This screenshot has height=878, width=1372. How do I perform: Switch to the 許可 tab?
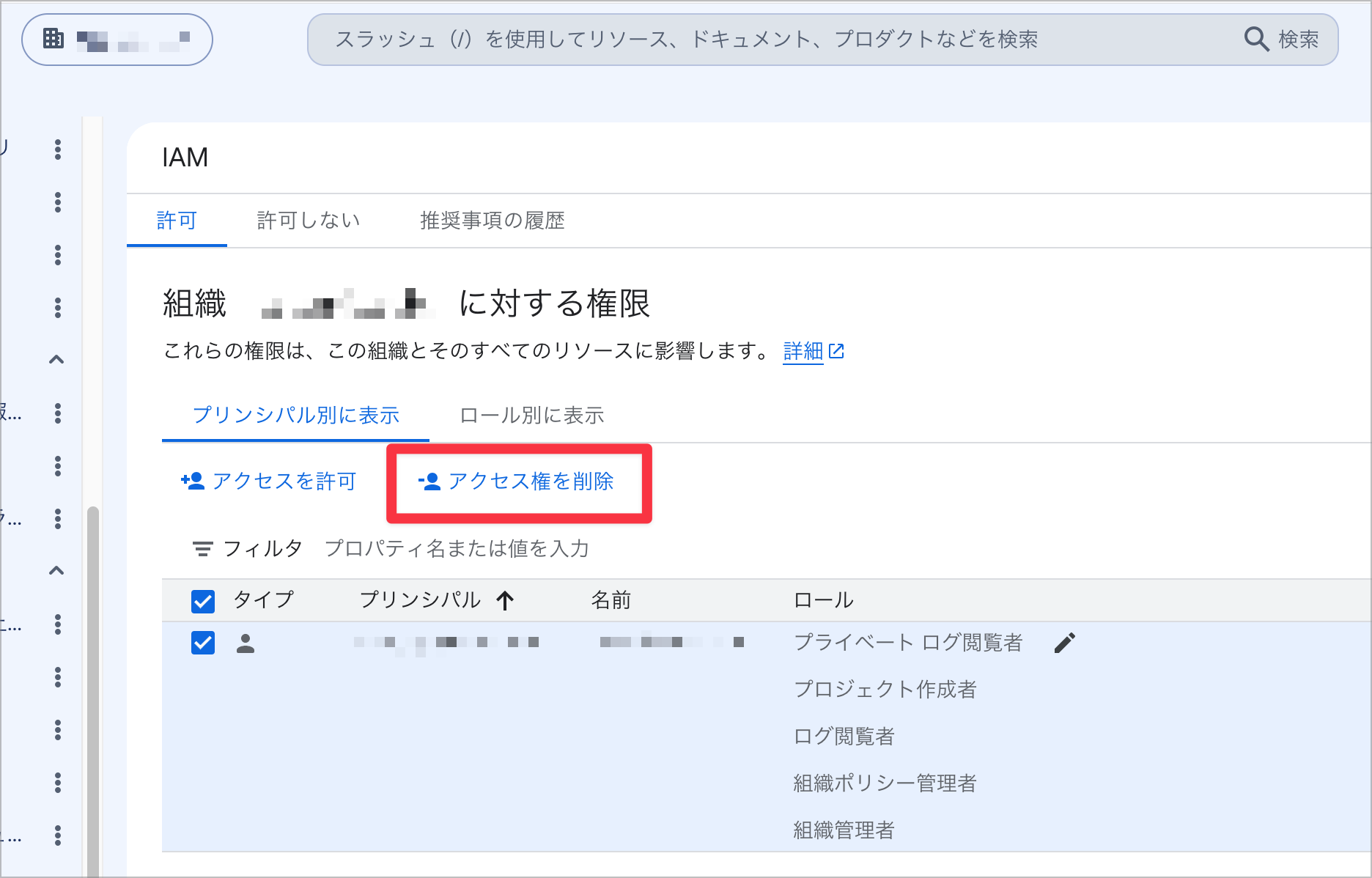pos(177,221)
